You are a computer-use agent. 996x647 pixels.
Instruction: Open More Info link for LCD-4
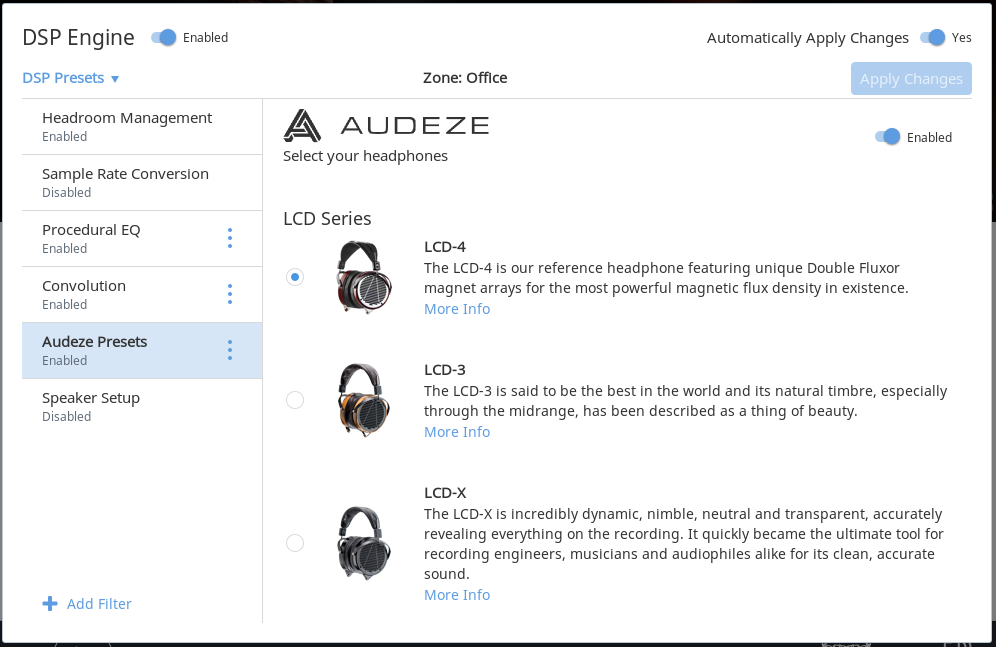(x=457, y=309)
